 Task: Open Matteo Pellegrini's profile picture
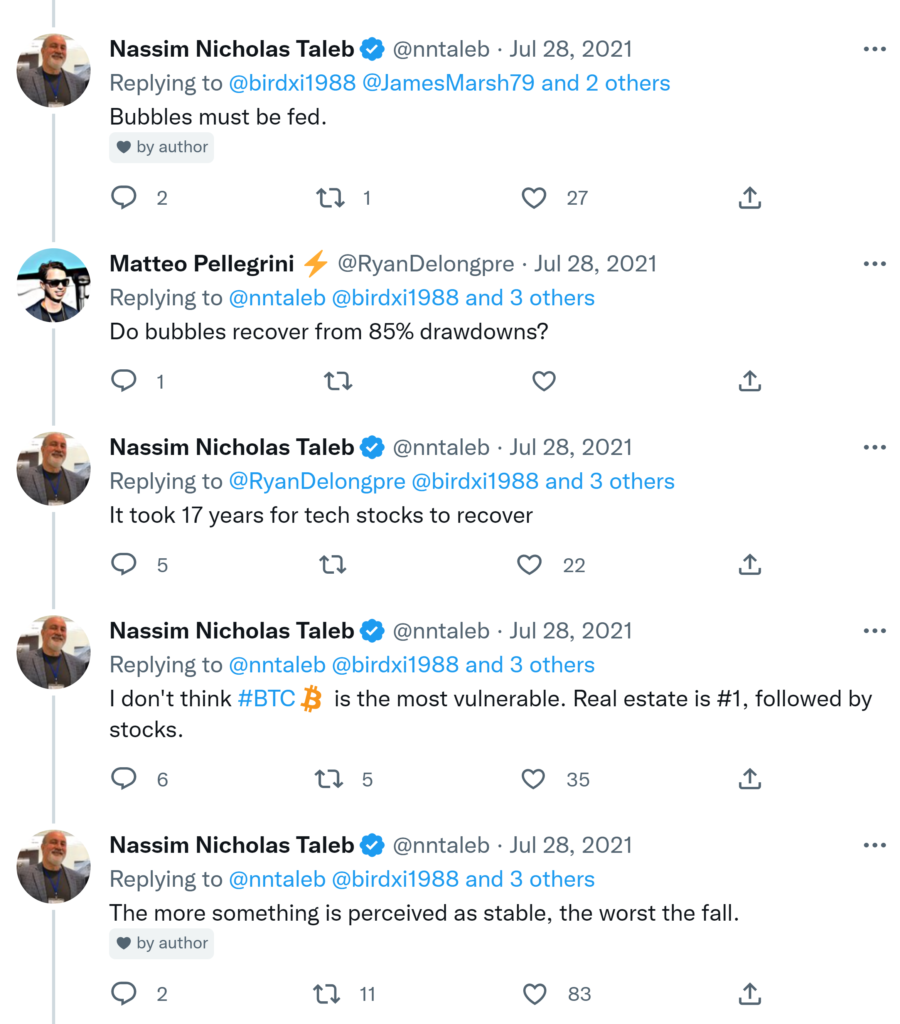(53, 285)
